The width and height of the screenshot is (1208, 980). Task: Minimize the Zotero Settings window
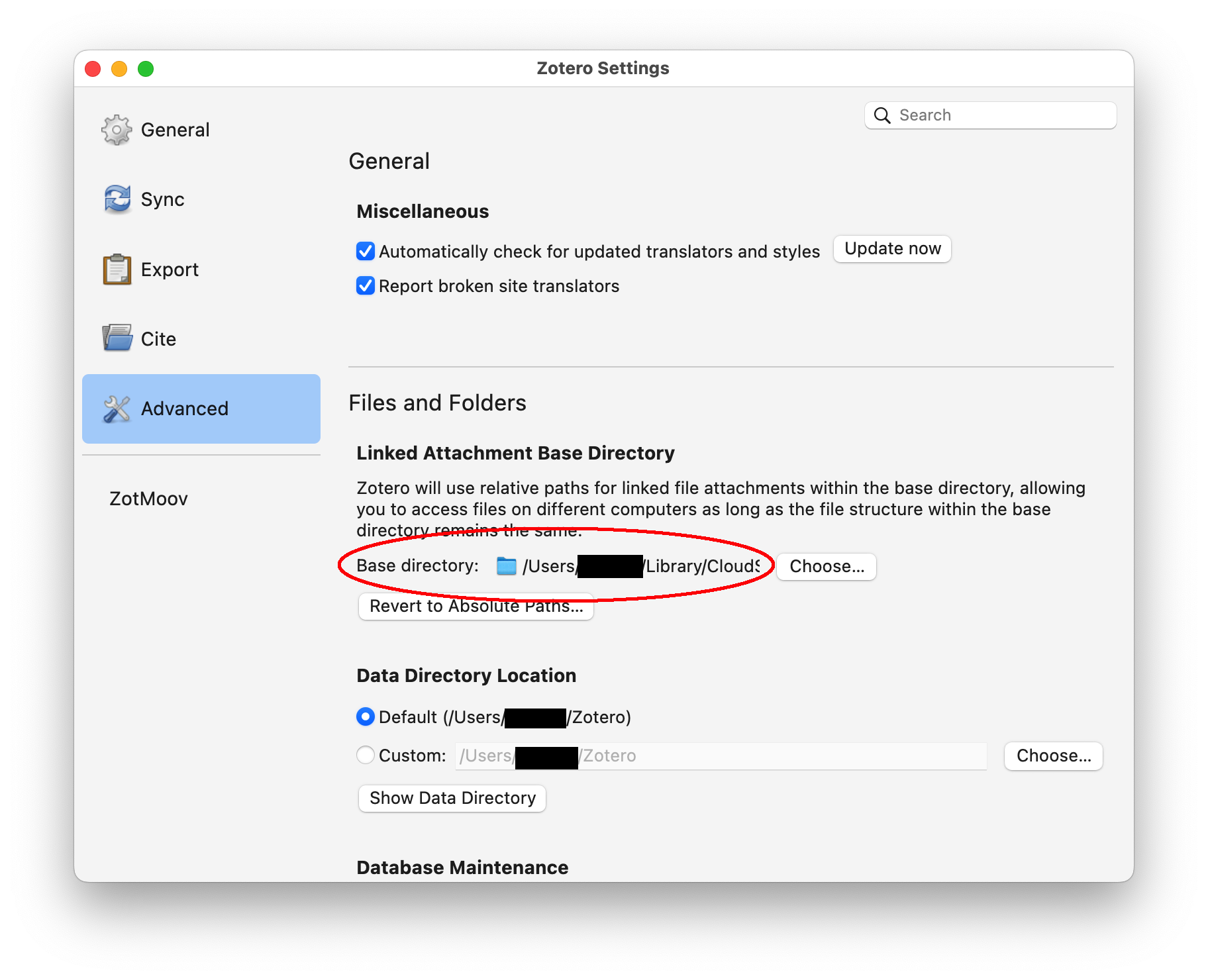click(119, 69)
